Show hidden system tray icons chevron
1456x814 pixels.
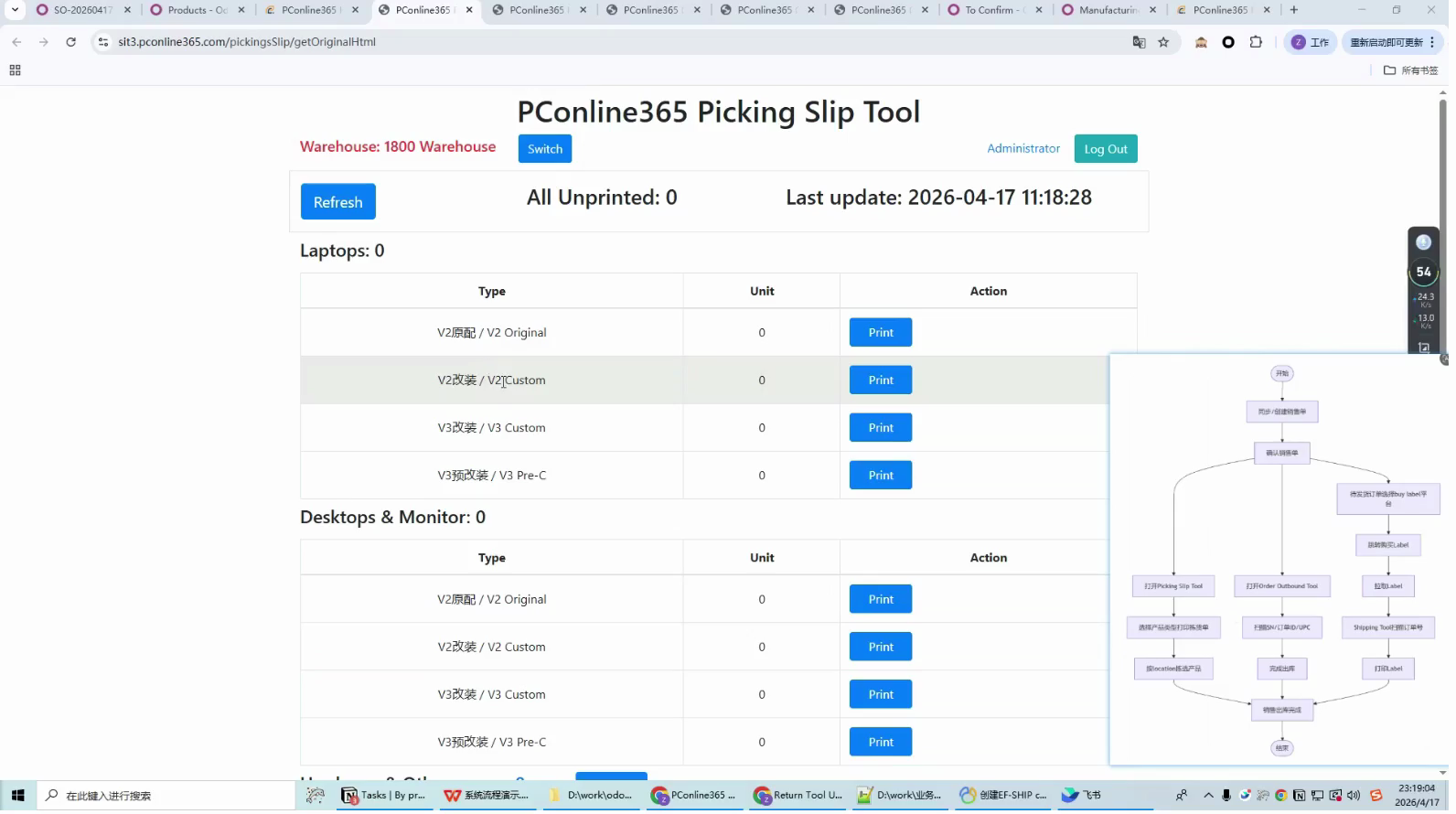1208,795
